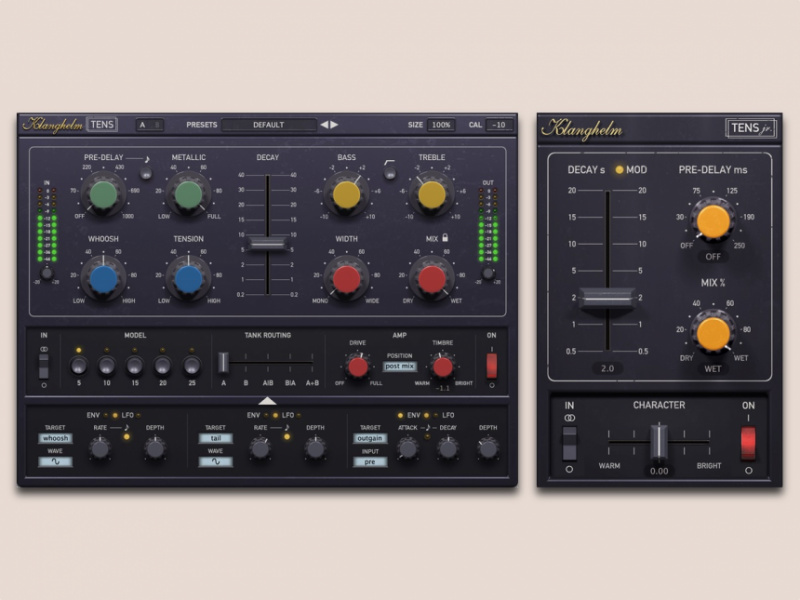Open the WAVE selector under tail target
The width and height of the screenshot is (800, 600).
216,462
